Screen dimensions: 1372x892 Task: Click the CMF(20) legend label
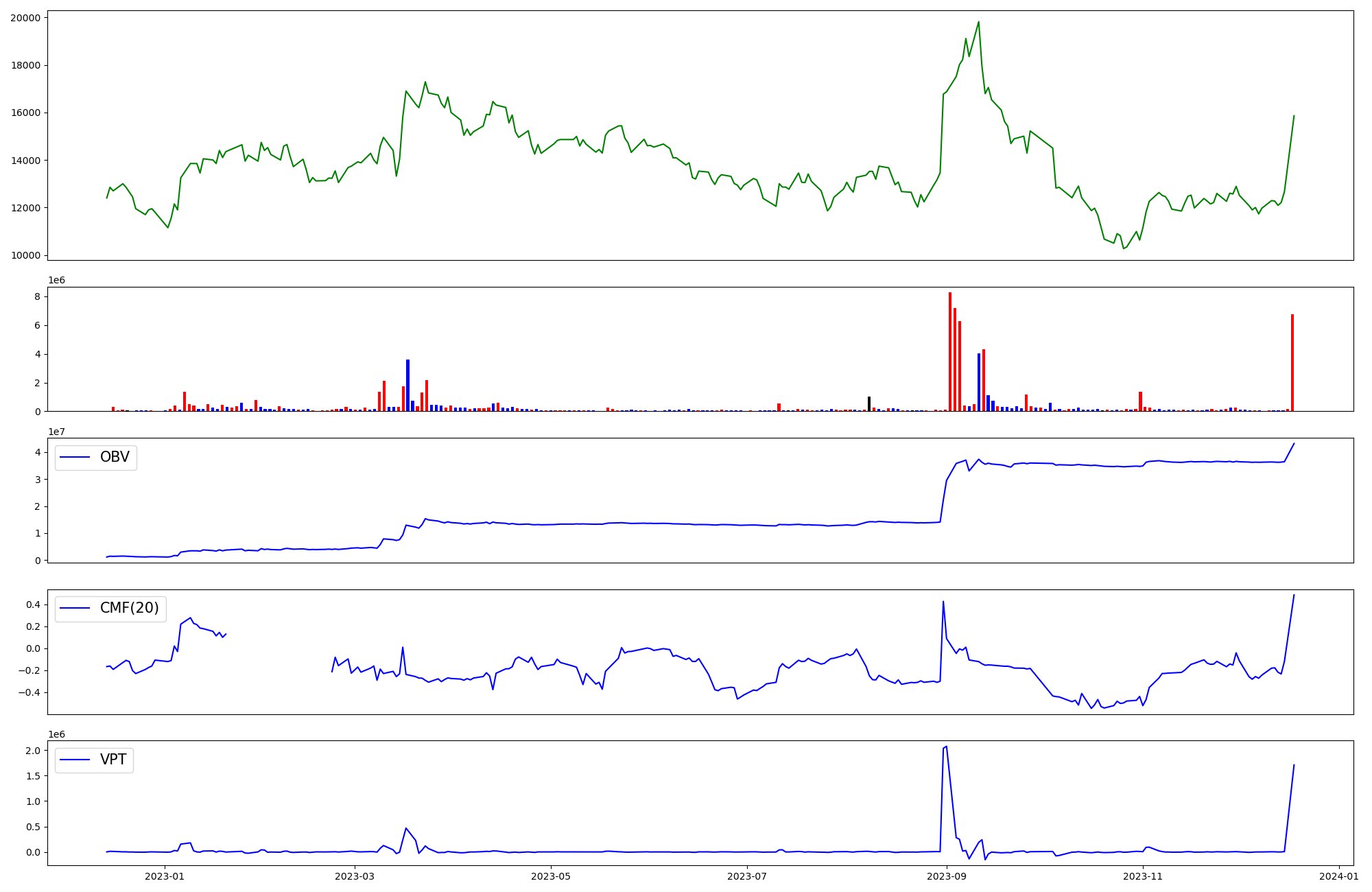[x=129, y=608]
